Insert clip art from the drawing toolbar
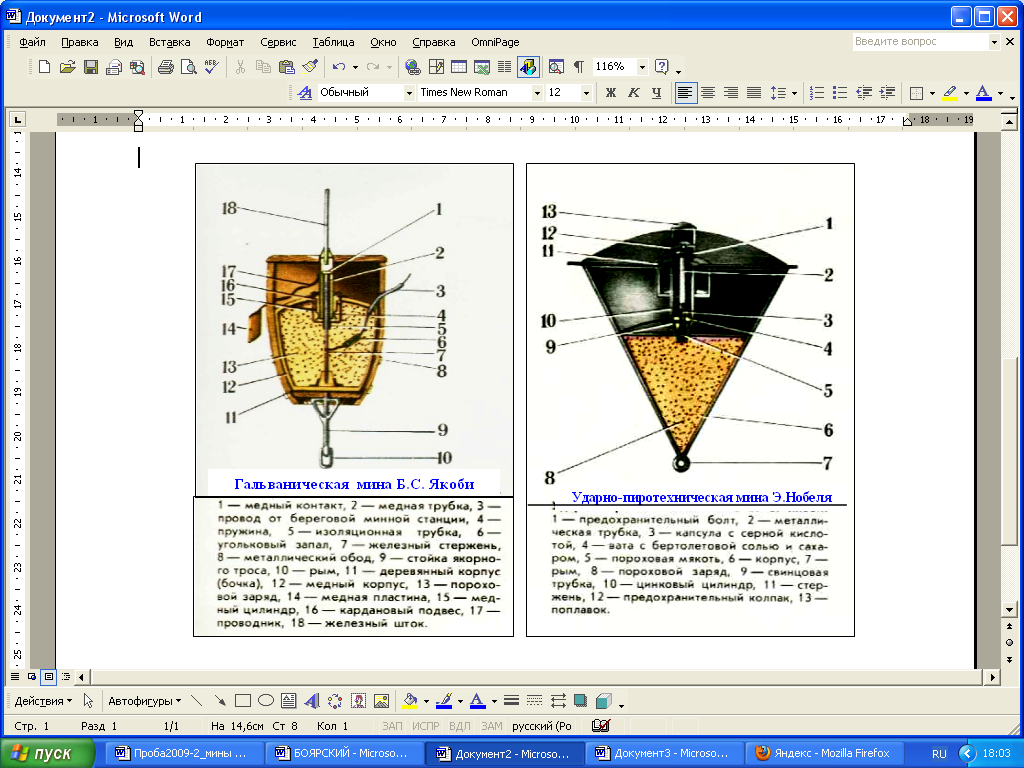Image resolution: width=1024 pixels, height=768 pixels. click(x=358, y=701)
